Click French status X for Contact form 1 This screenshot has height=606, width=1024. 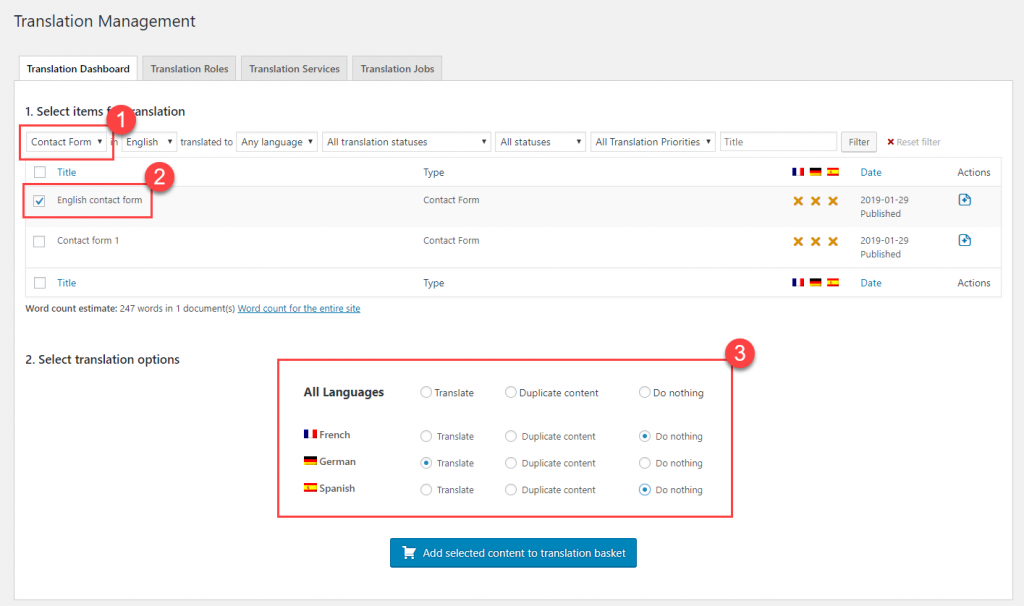798,242
